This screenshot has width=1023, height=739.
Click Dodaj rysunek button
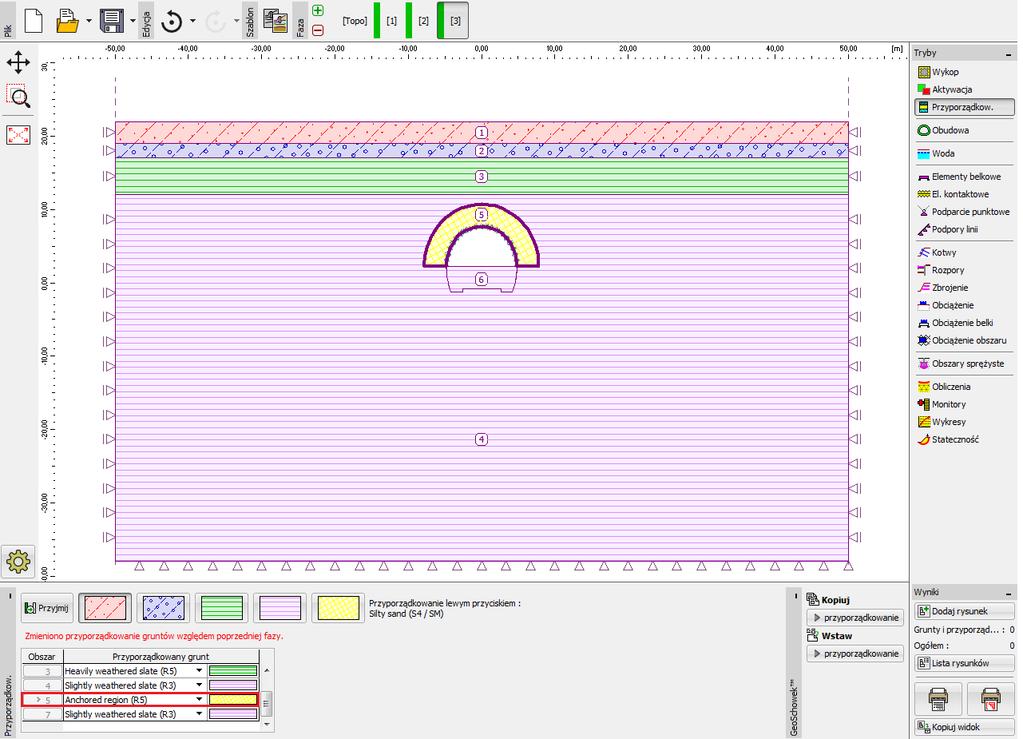pos(964,611)
